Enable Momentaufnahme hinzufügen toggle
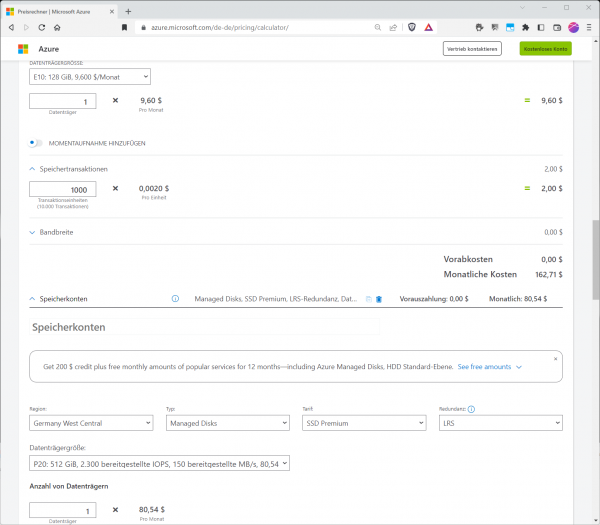600x525 pixels. coord(35,143)
